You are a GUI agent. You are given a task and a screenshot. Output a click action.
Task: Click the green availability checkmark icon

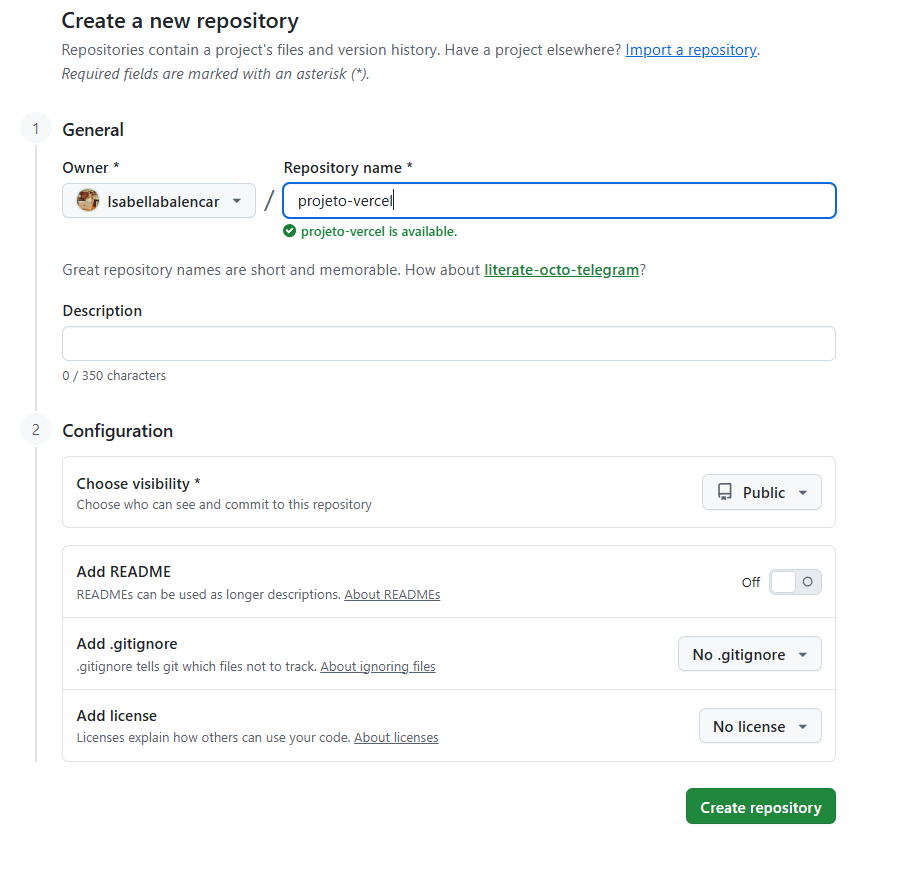pyautogui.click(x=290, y=231)
